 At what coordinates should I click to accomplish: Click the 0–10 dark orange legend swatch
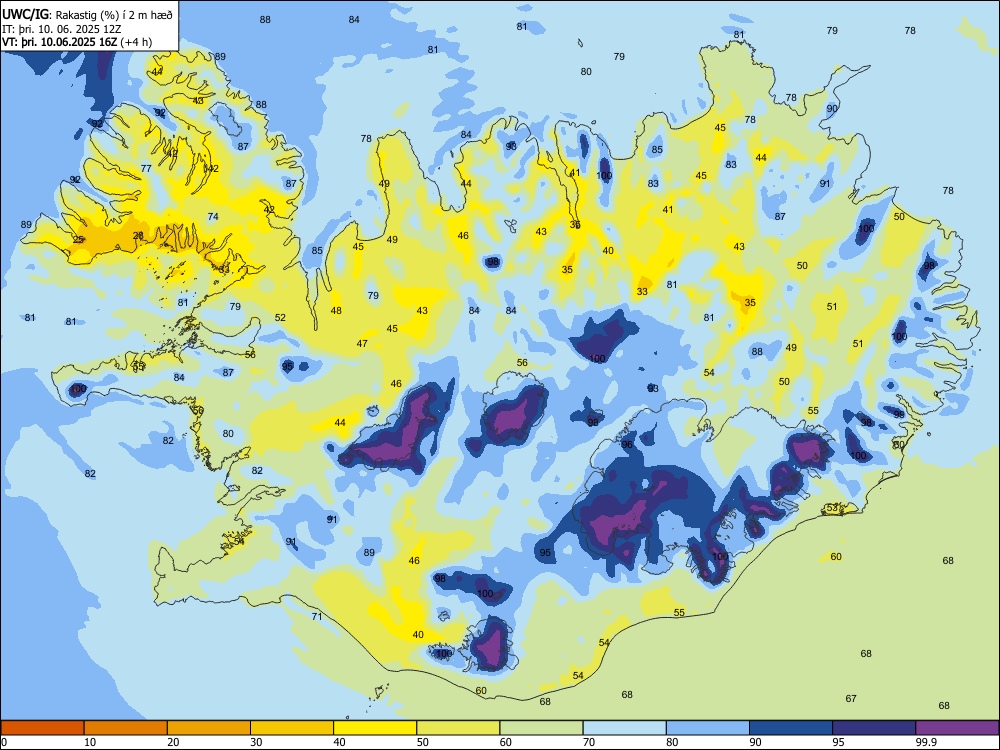point(42,728)
